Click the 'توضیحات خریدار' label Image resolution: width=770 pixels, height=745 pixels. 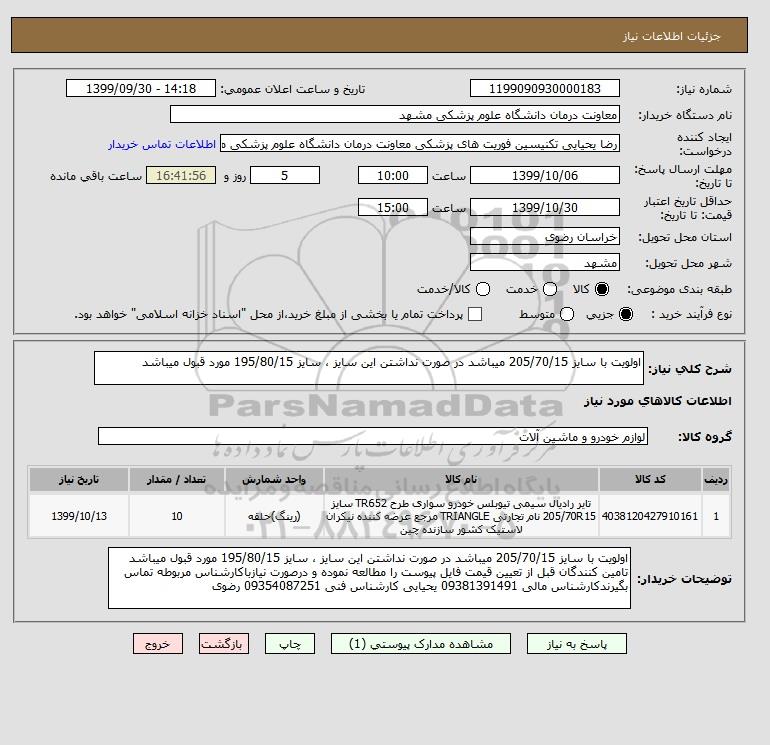(685, 579)
